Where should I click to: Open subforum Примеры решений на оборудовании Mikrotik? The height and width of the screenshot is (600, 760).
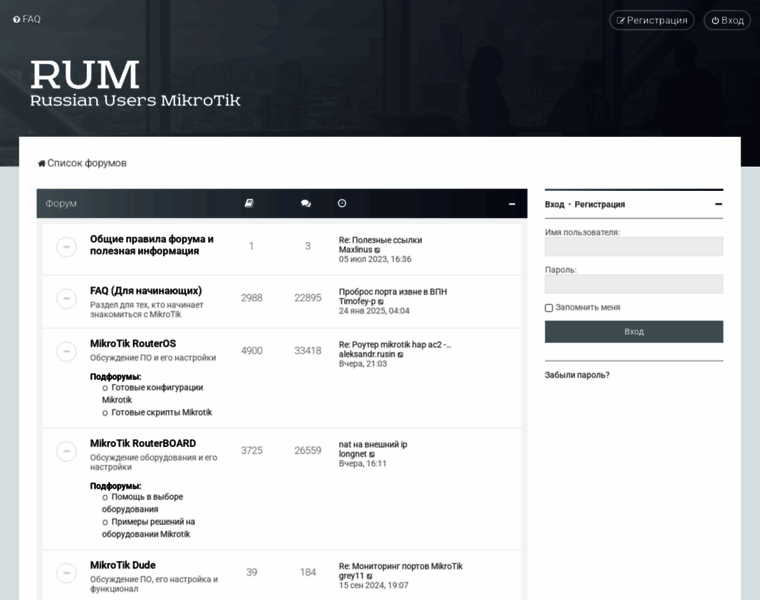point(148,528)
